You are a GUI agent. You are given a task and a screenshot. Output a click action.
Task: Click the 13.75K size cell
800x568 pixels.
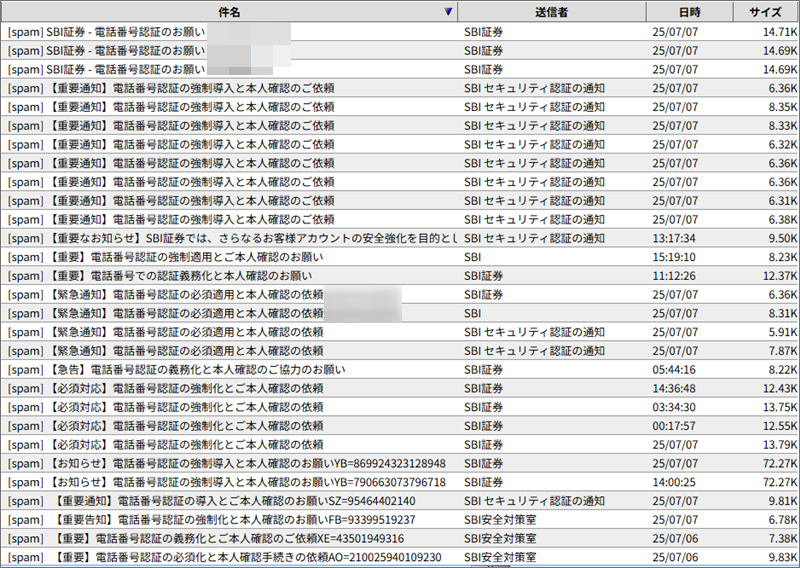[x=780, y=407]
